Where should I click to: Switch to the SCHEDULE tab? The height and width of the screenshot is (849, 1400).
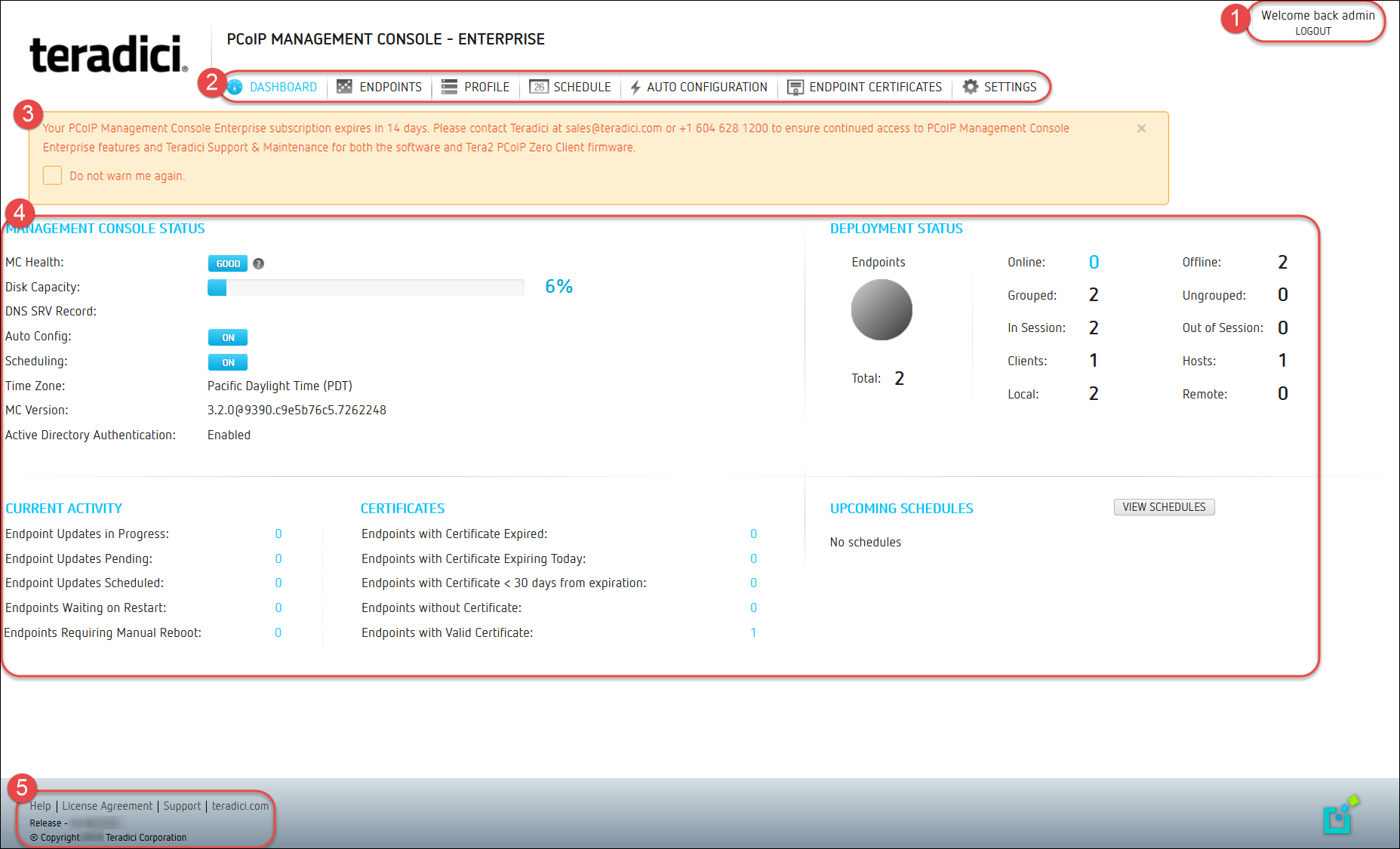pos(582,87)
